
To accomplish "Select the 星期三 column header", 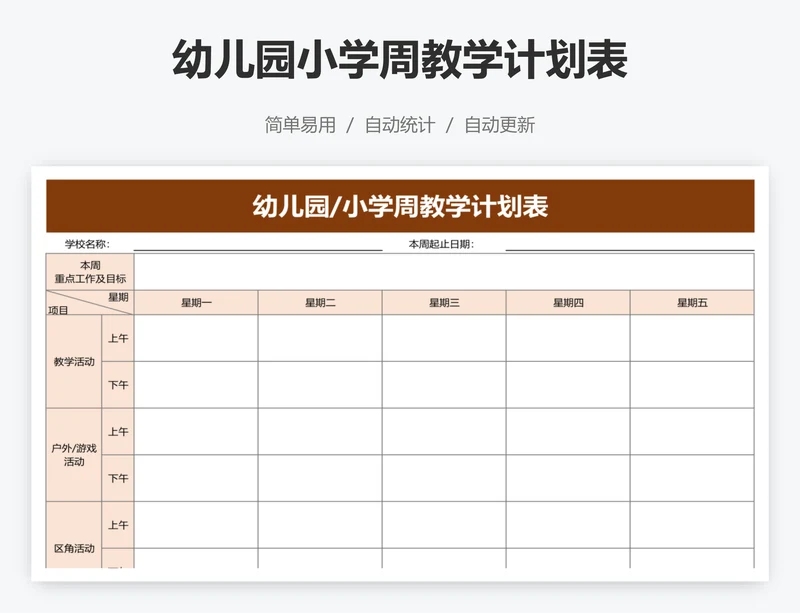I will [444, 303].
